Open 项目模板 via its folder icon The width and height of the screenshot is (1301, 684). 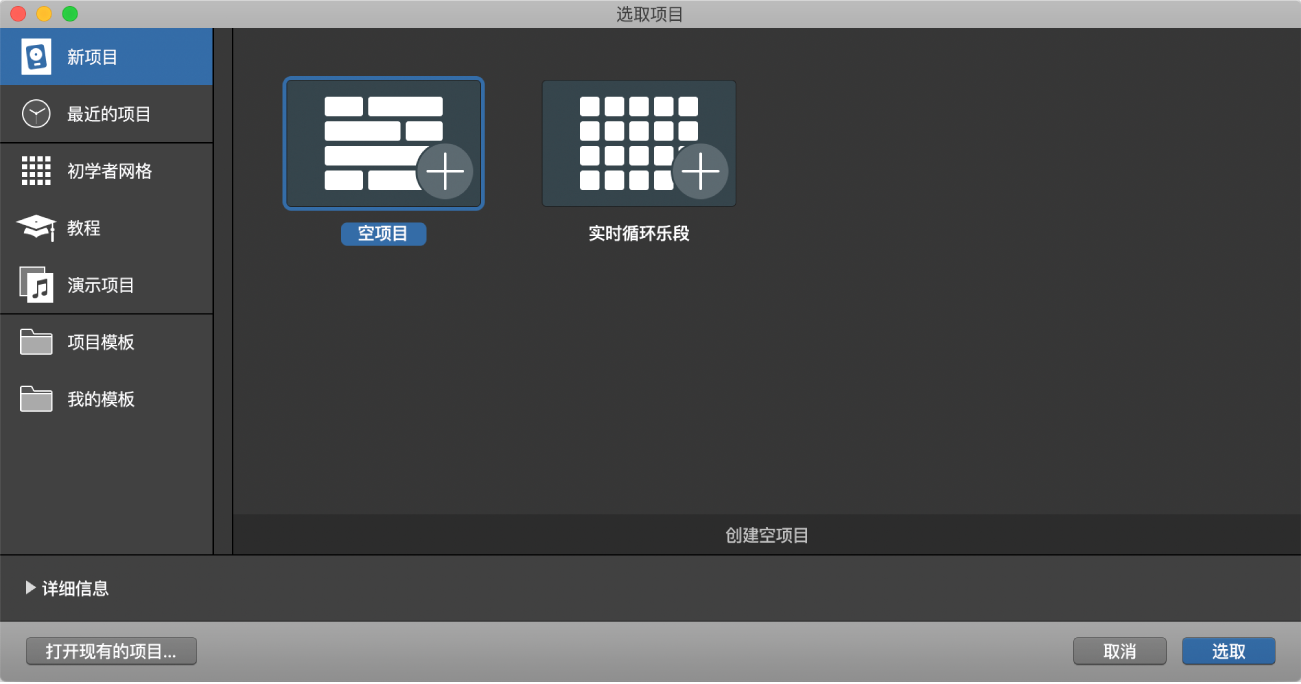[x=36, y=341]
